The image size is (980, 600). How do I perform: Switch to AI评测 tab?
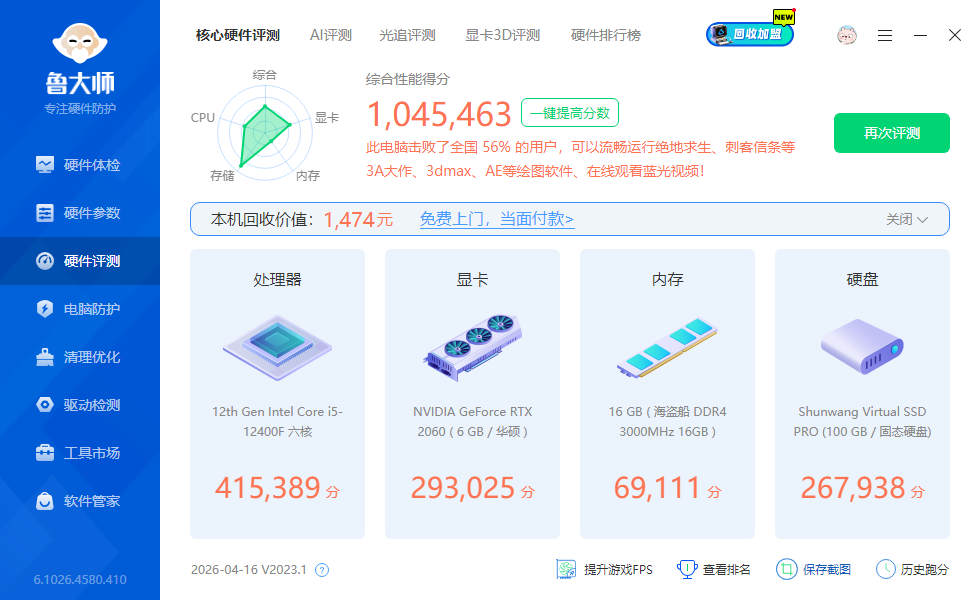click(x=331, y=35)
